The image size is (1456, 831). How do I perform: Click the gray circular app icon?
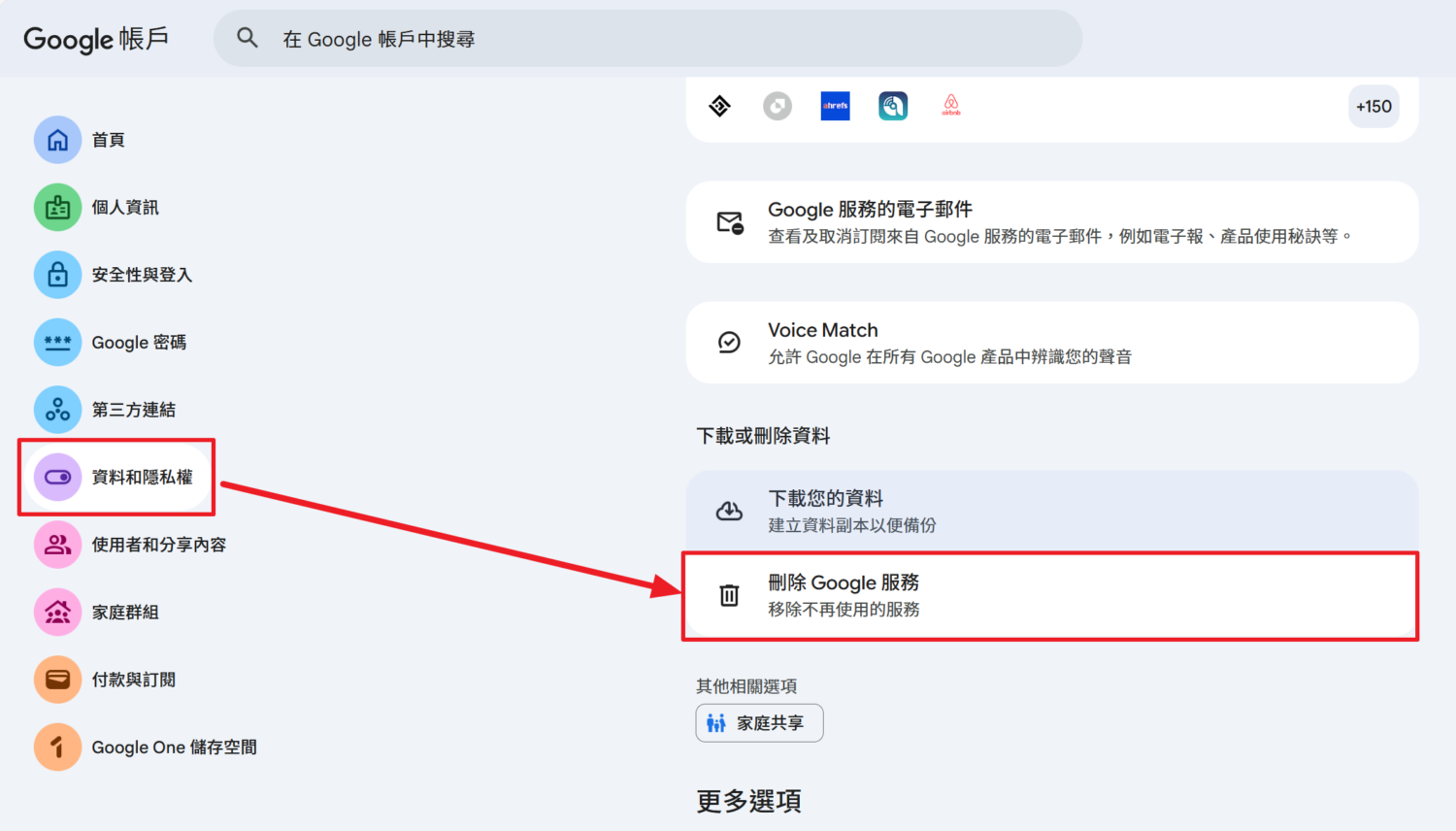778,106
